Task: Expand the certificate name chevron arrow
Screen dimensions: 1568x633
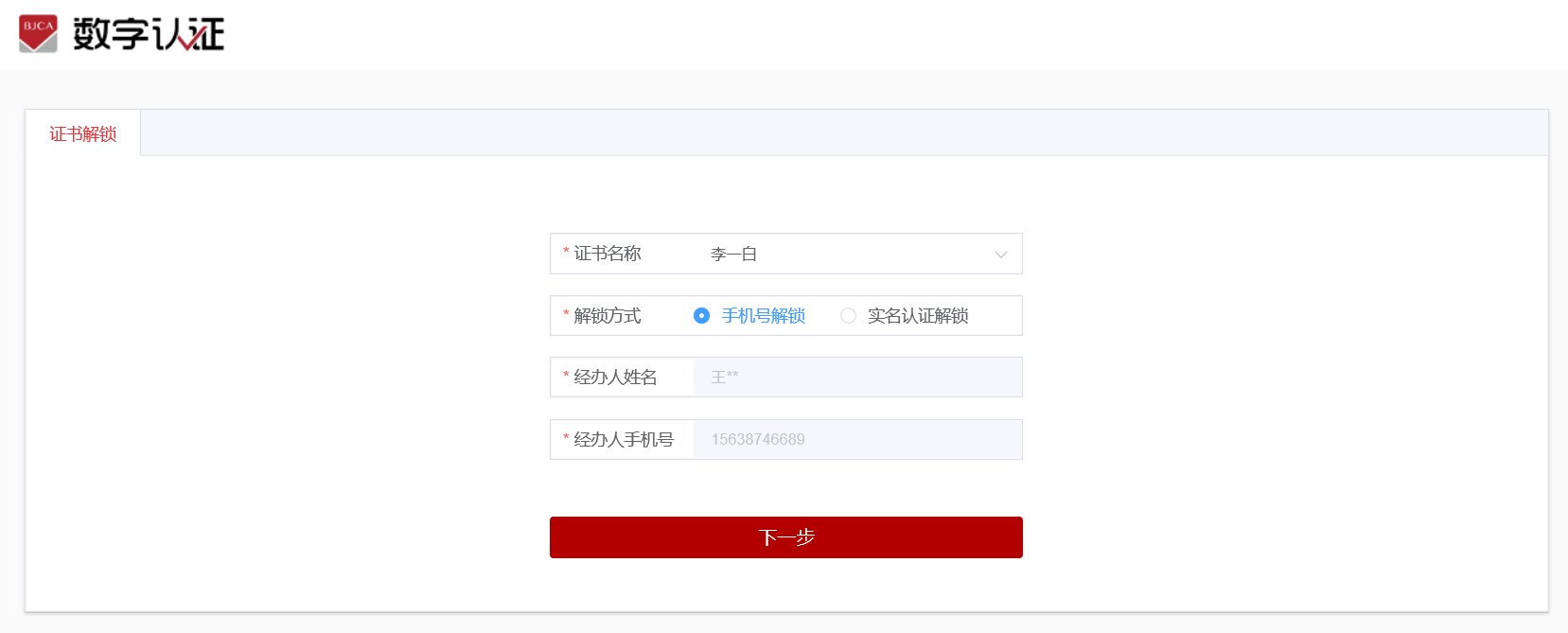Action: (x=1001, y=255)
